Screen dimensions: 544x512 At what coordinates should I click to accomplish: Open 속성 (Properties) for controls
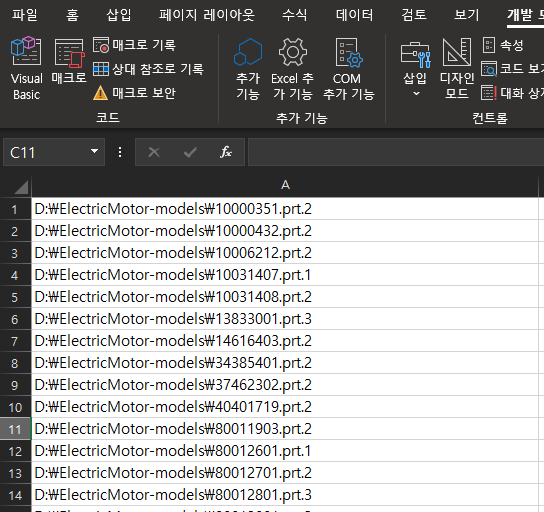coord(503,45)
